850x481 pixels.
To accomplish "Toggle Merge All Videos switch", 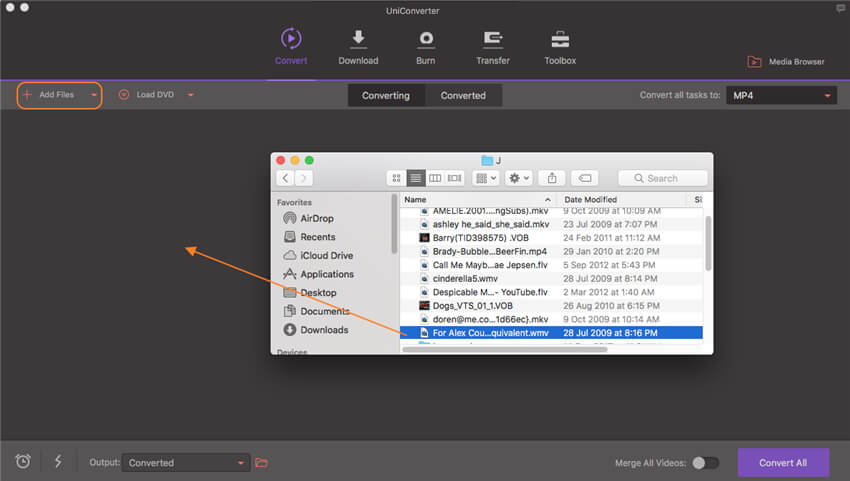I will click(706, 463).
